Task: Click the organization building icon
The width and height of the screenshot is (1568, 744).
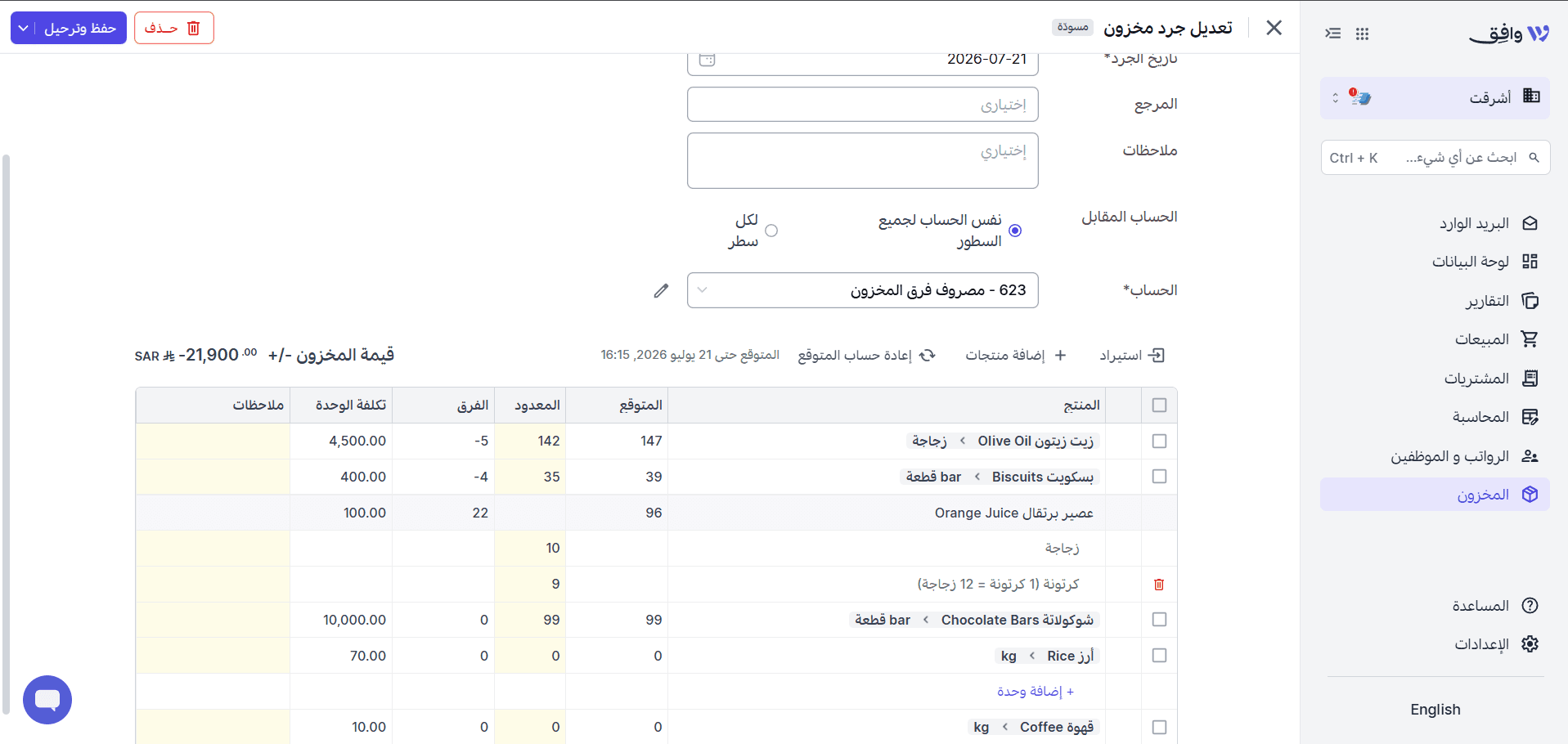Action: point(1531,96)
